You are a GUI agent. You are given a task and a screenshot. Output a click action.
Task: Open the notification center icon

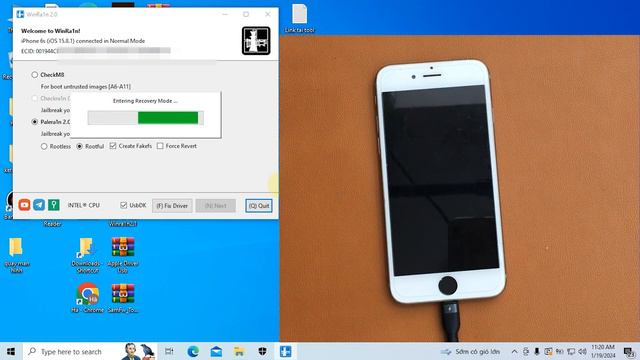coord(629,351)
